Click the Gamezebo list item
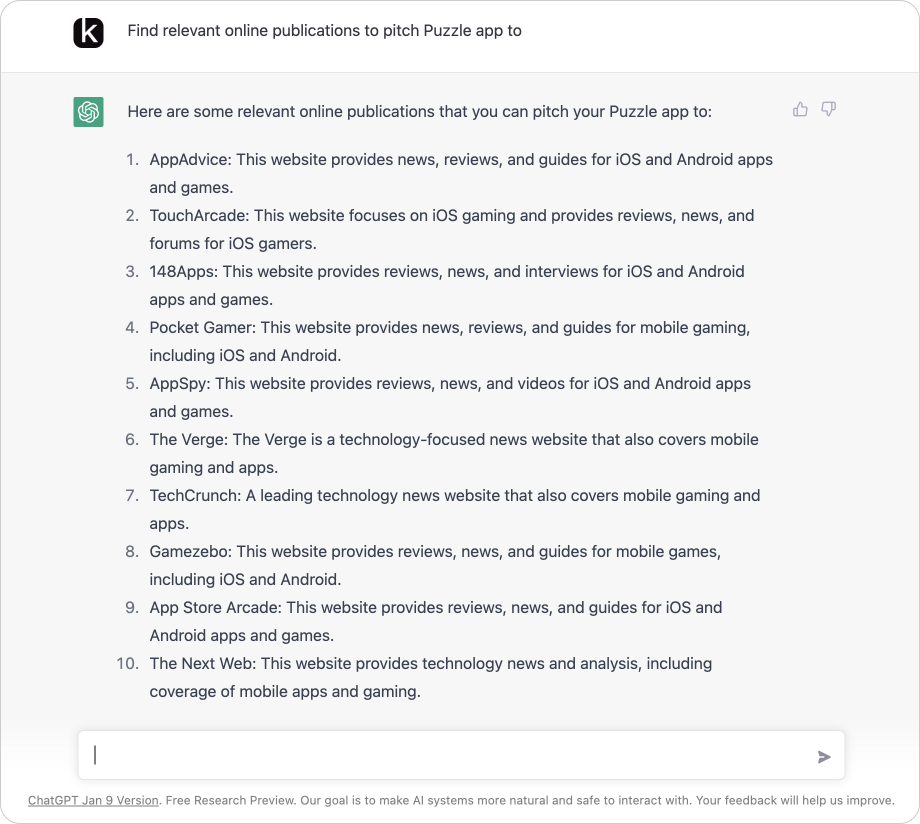The height and width of the screenshot is (824, 920). [x=435, y=565]
